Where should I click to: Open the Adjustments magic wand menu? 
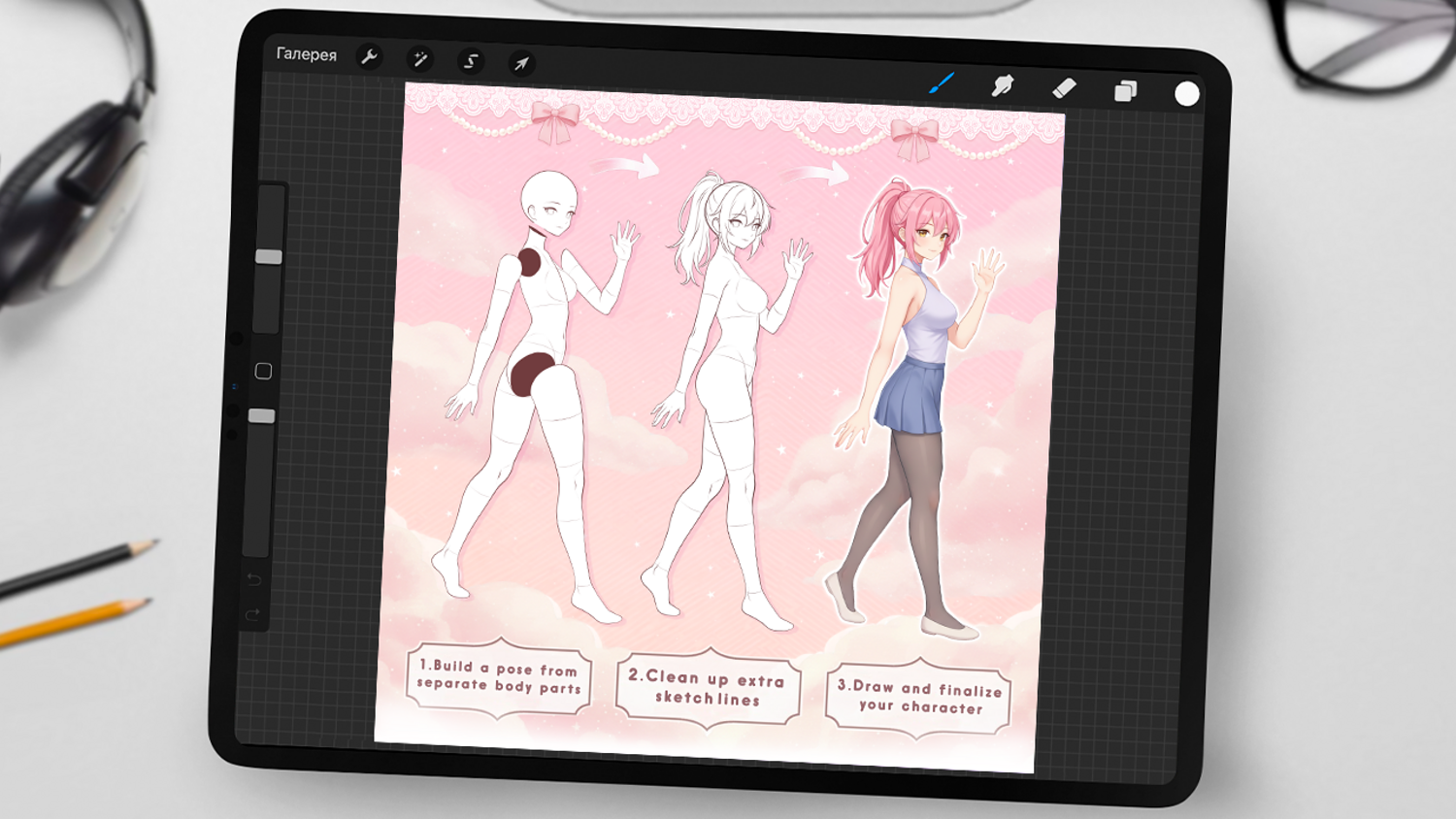pos(420,59)
